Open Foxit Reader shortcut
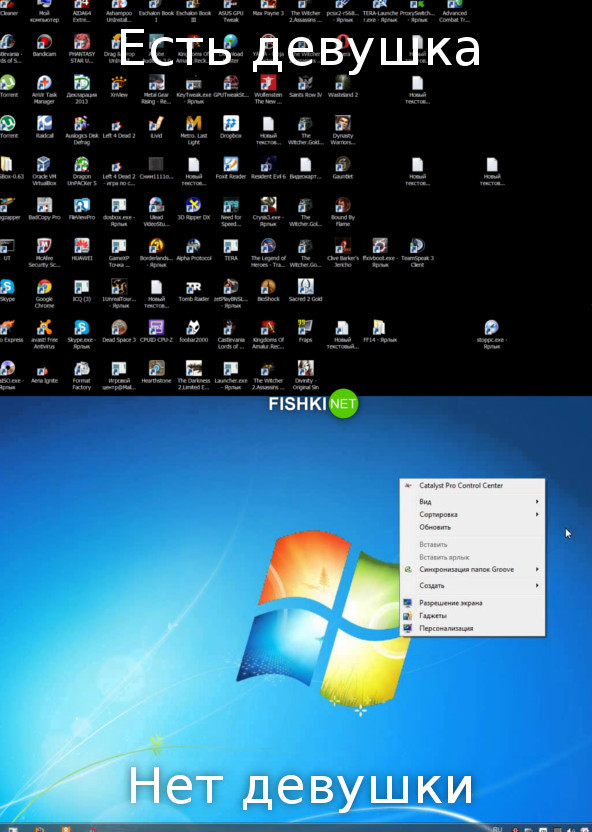592x832 pixels. coord(231,168)
